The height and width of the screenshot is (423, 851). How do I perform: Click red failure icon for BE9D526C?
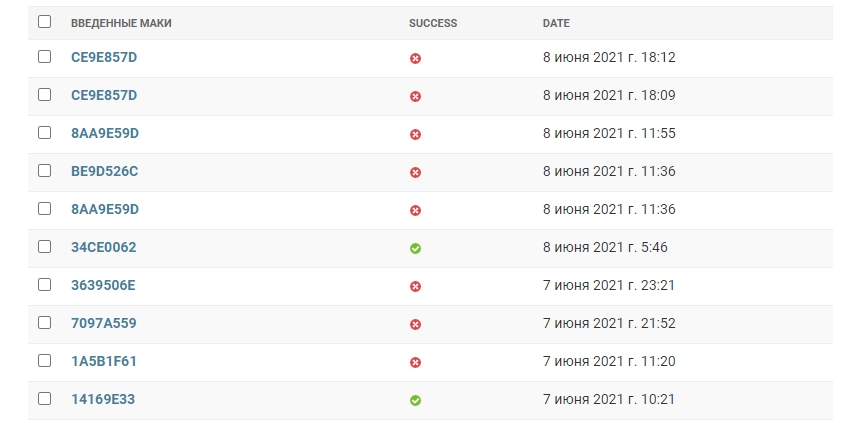pos(416,172)
